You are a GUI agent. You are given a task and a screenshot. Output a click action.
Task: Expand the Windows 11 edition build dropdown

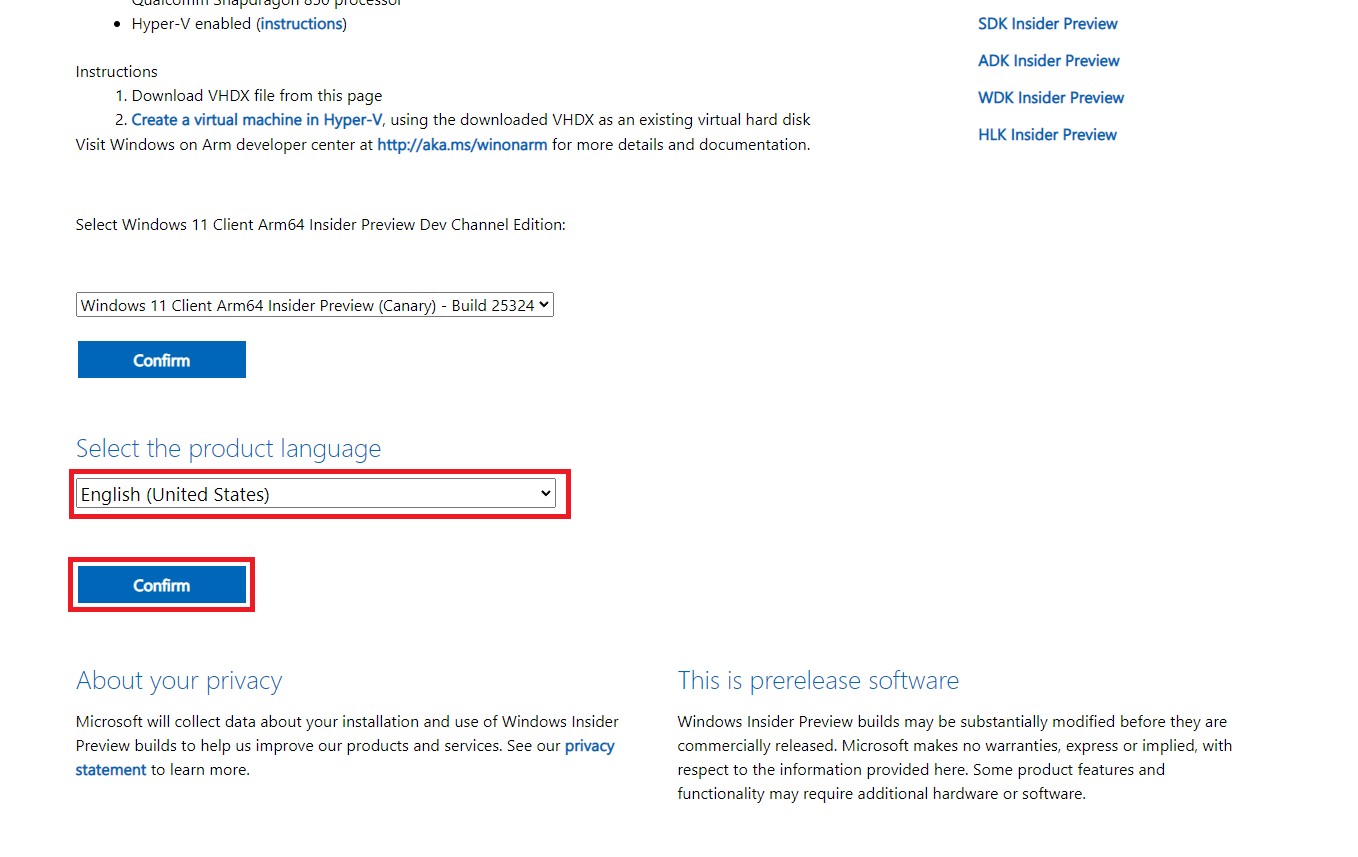point(315,305)
